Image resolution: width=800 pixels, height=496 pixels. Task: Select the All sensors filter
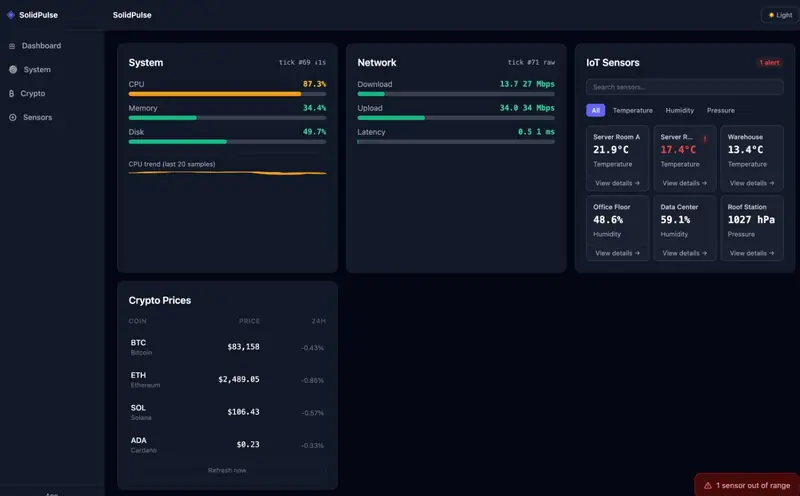pyautogui.click(x=595, y=110)
